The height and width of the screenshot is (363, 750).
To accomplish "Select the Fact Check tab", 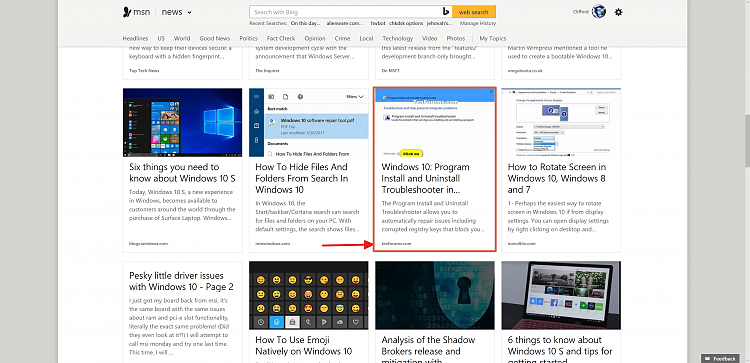I will coord(281,38).
